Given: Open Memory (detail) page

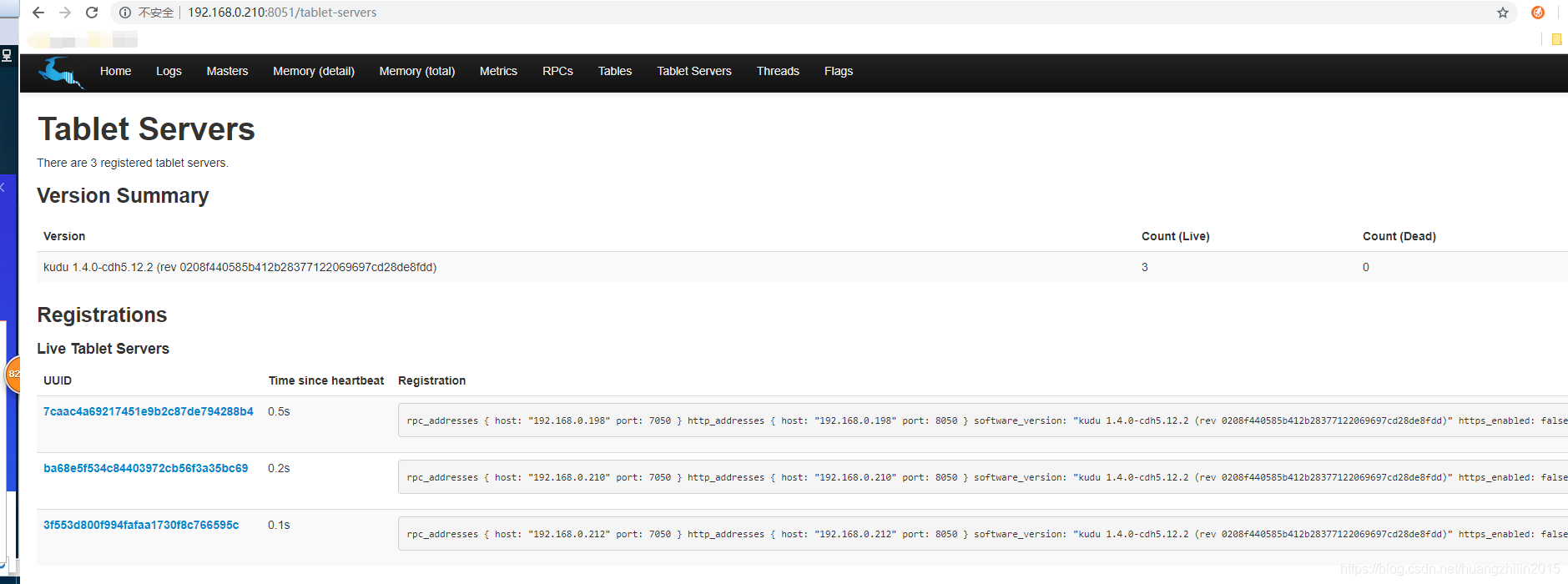Looking at the screenshot, I should pyautogui.click(x=313, y=72).
